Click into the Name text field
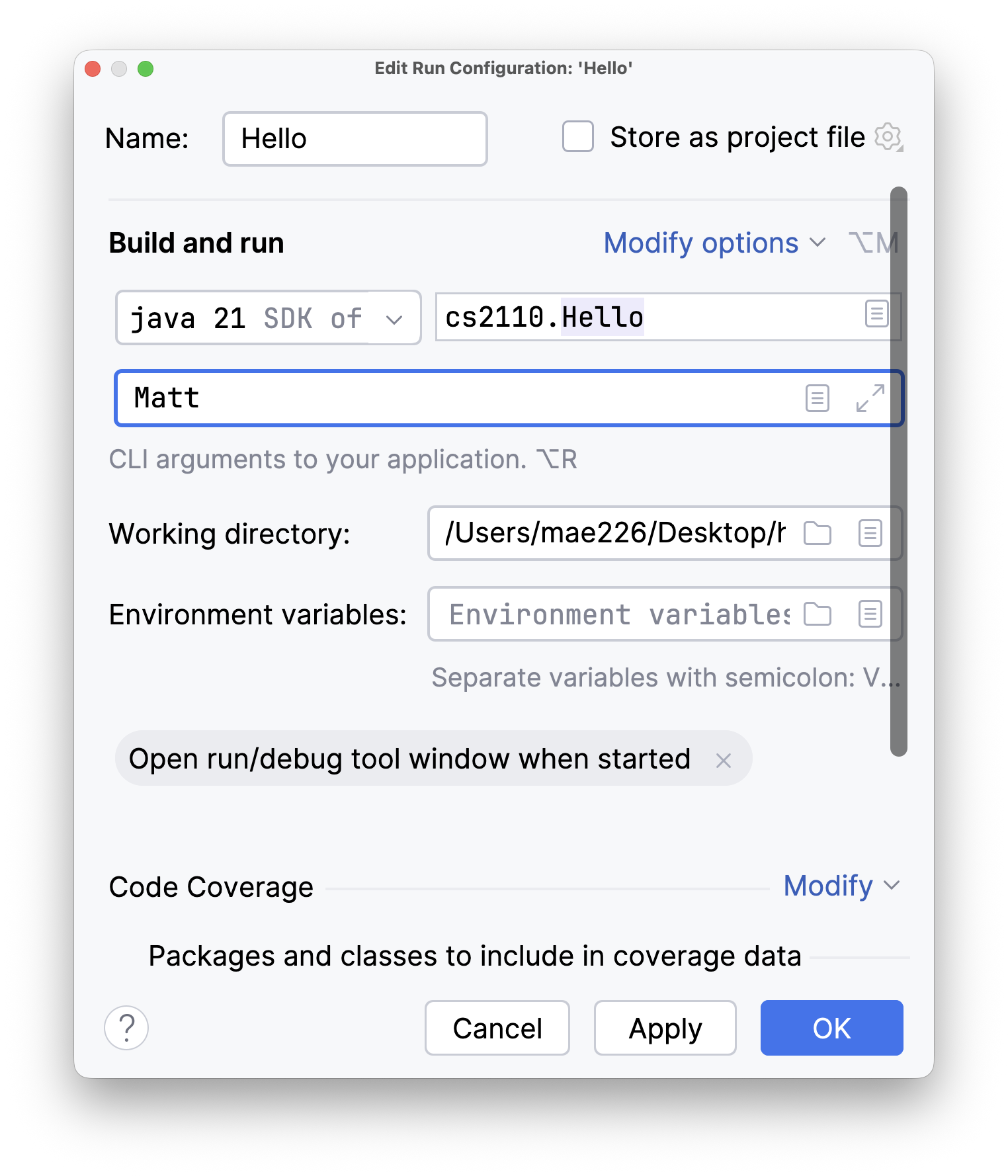The width and height of the screenshot is (1008, 1176). [355, 139]
